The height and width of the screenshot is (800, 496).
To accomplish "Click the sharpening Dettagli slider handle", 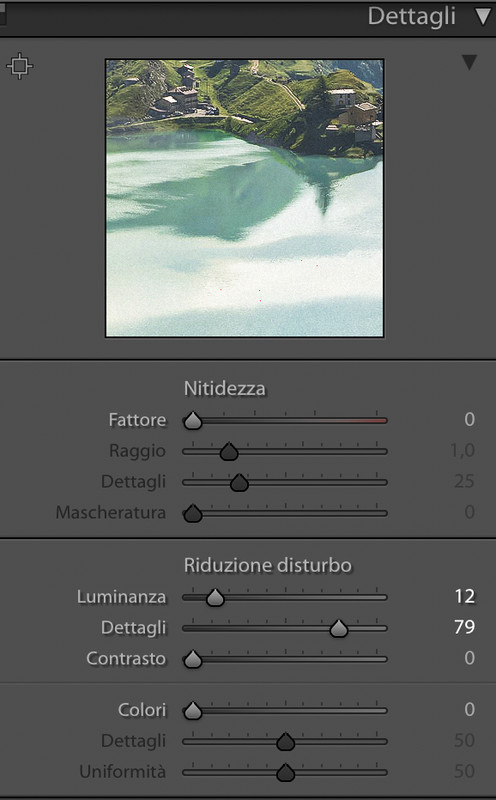I will point(239,483).
